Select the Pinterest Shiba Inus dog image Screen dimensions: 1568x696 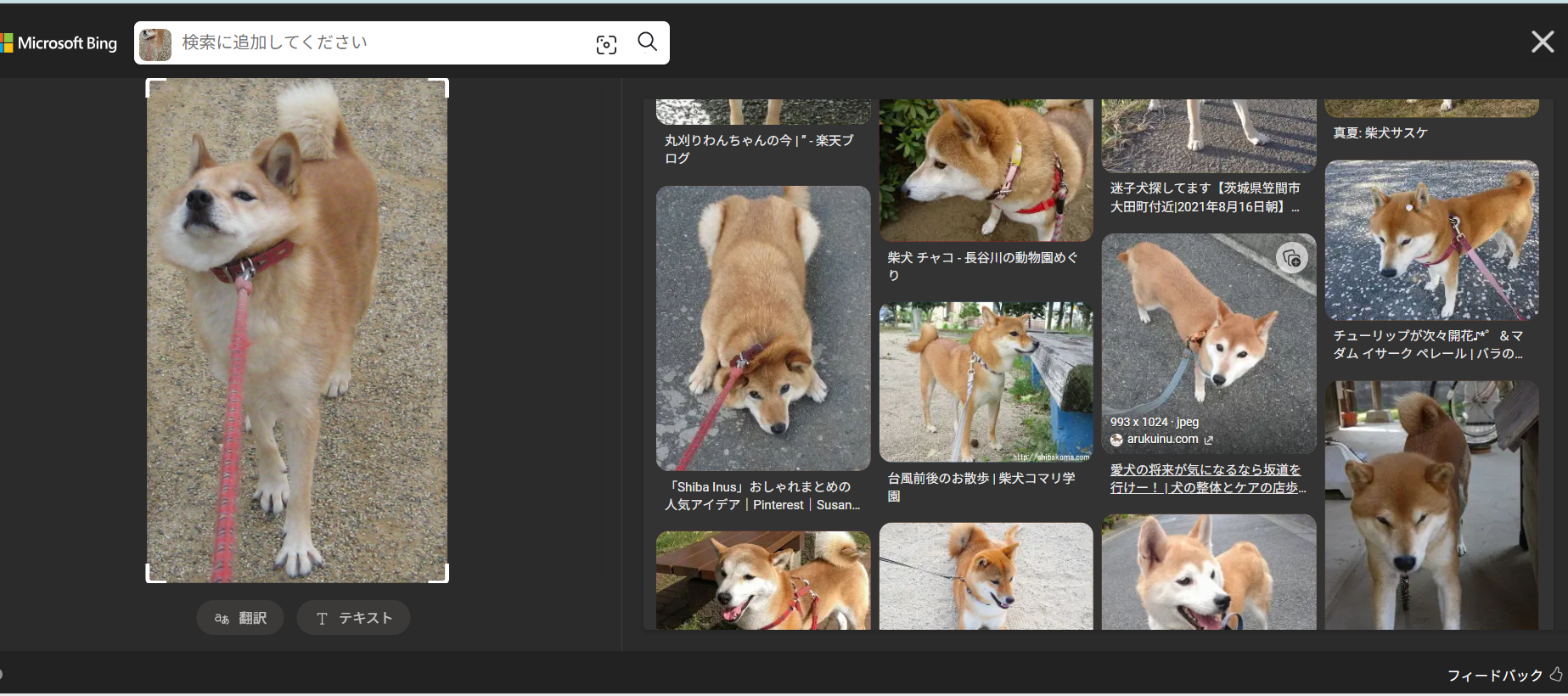762,328
